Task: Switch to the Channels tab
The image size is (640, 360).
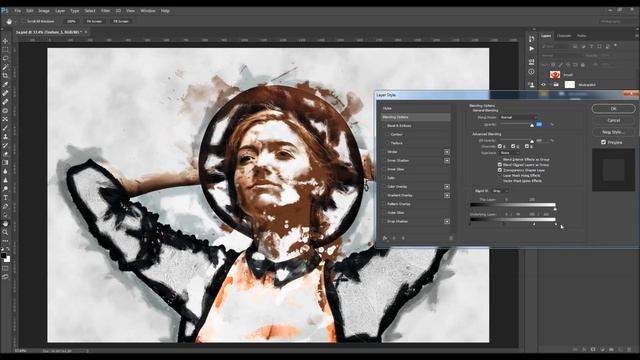Action: tap(564, 36)
